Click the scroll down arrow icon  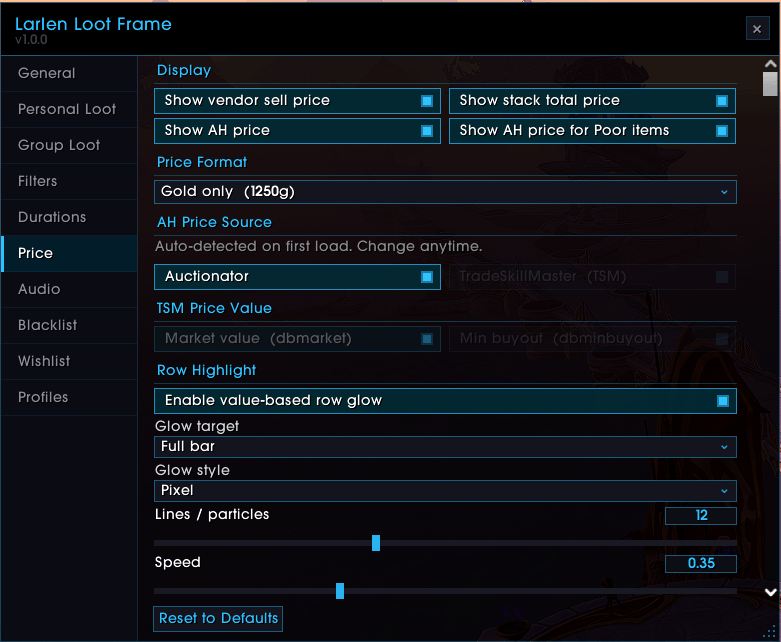(771, 592)
